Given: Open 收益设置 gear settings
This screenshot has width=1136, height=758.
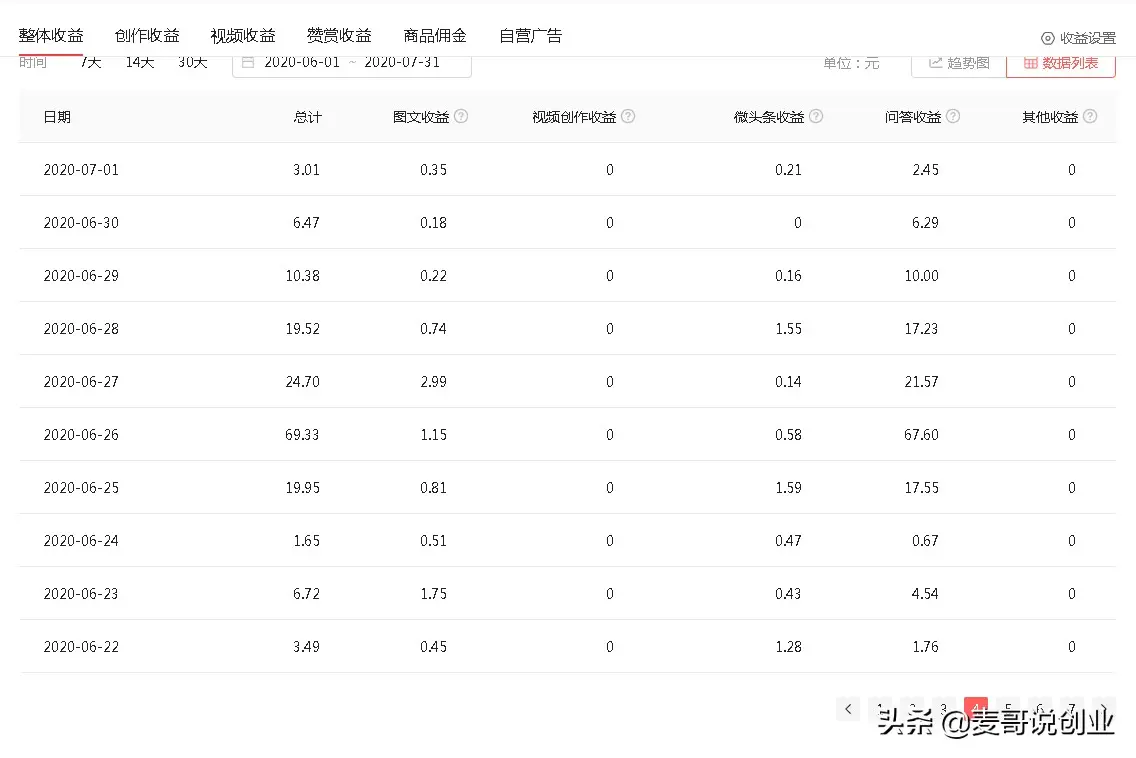Looking at the screenshot, I should click(1078, 38).
